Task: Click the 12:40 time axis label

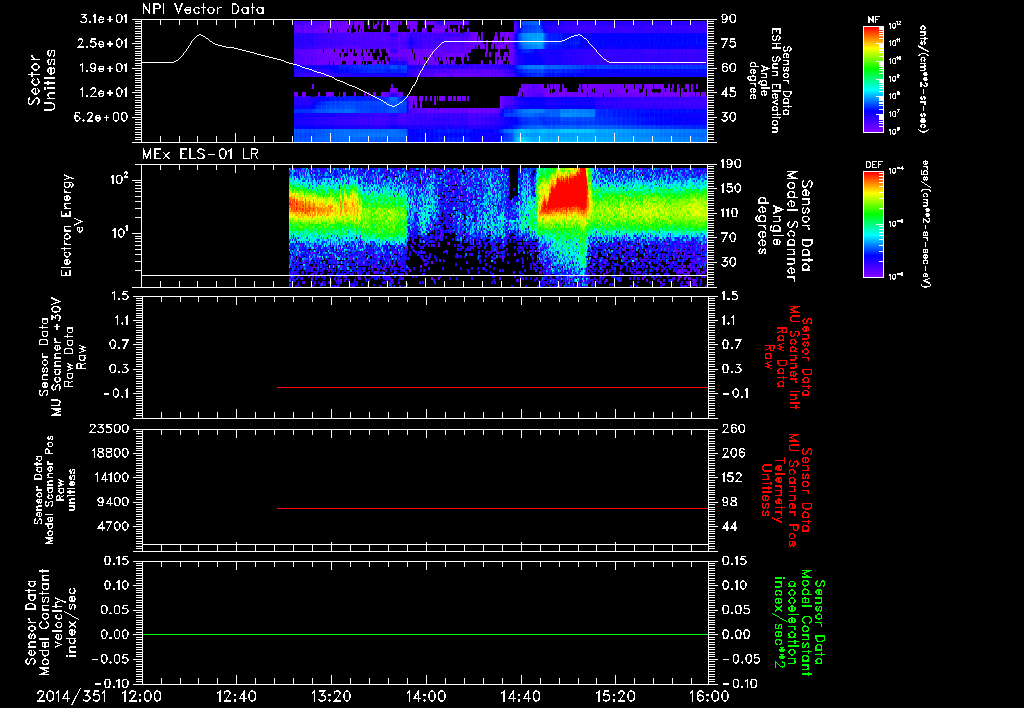Action: click(x=236, y=696)
